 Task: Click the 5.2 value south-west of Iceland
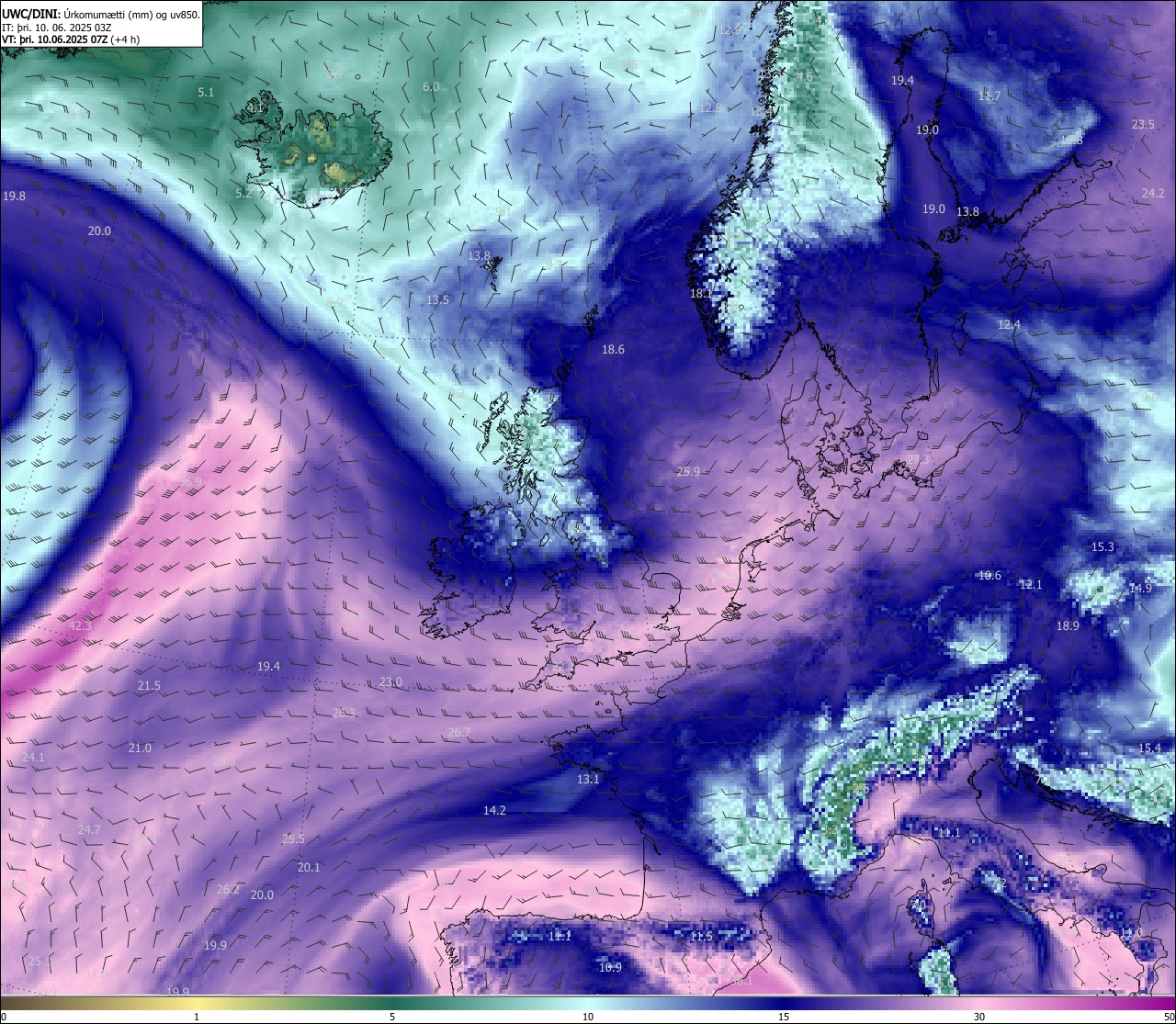coord(243,194)
